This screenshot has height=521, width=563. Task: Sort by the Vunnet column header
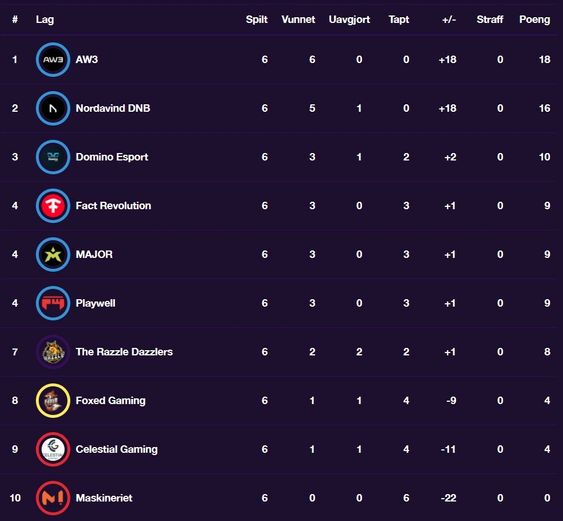click(x=298, y=19)
